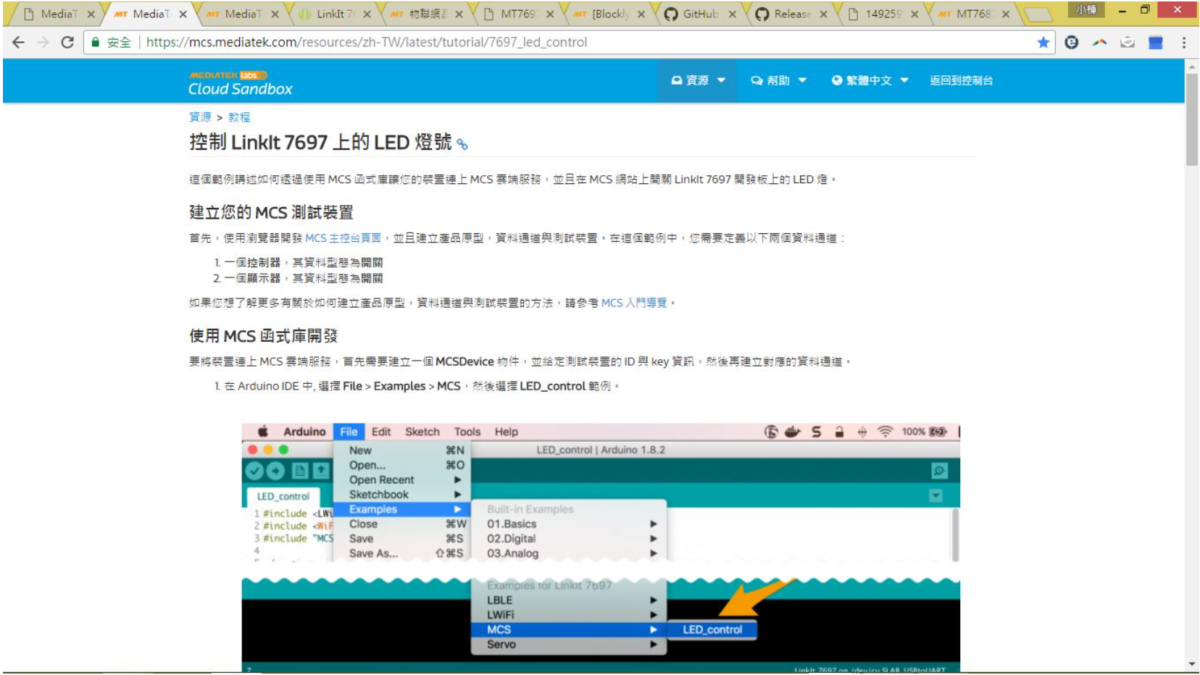Focus the address bar URL field
1200x675 pixels.
[588, 43]
